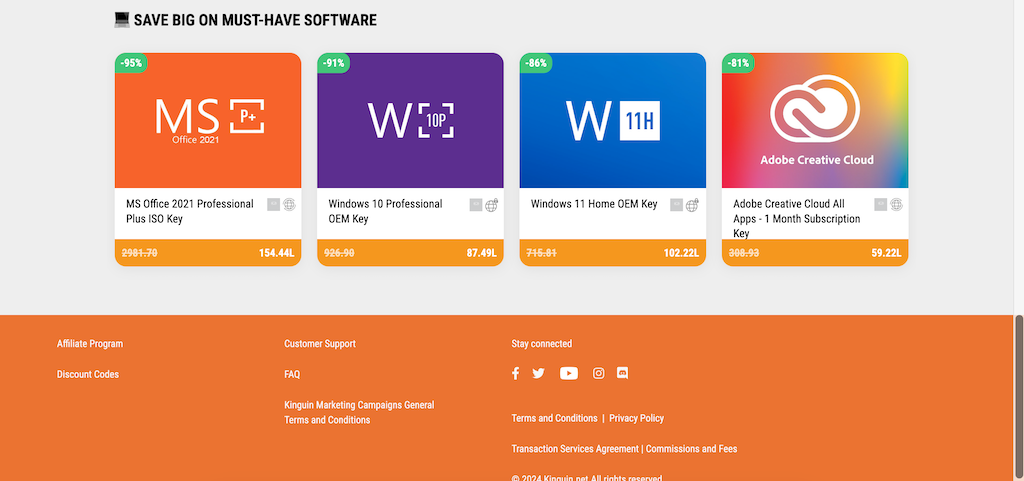Open Windows 11 Home product image
This screenshot has height=481, width=1024.
coord(613,121)
